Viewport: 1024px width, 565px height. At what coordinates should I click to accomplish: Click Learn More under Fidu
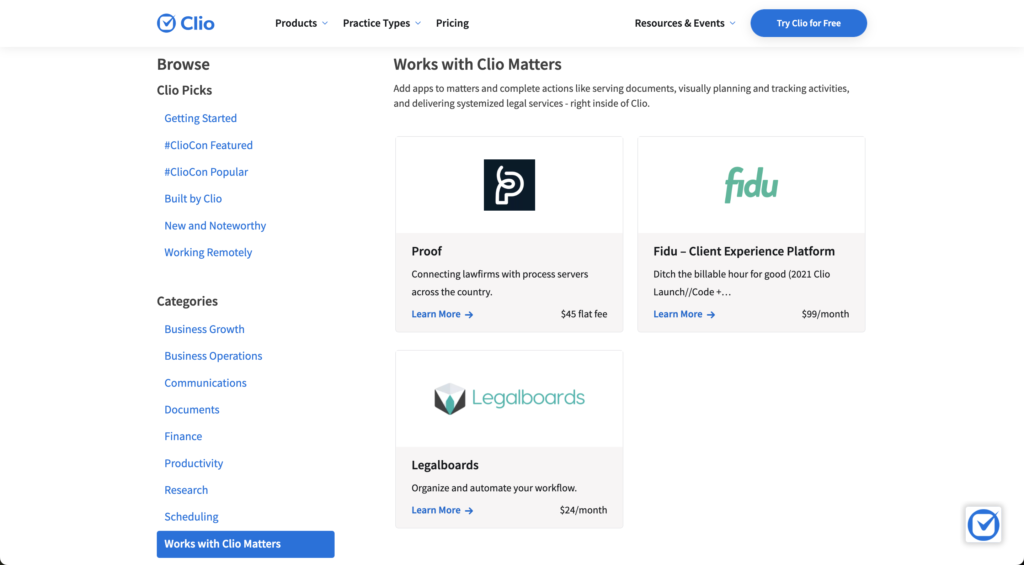tap(684, 314)
